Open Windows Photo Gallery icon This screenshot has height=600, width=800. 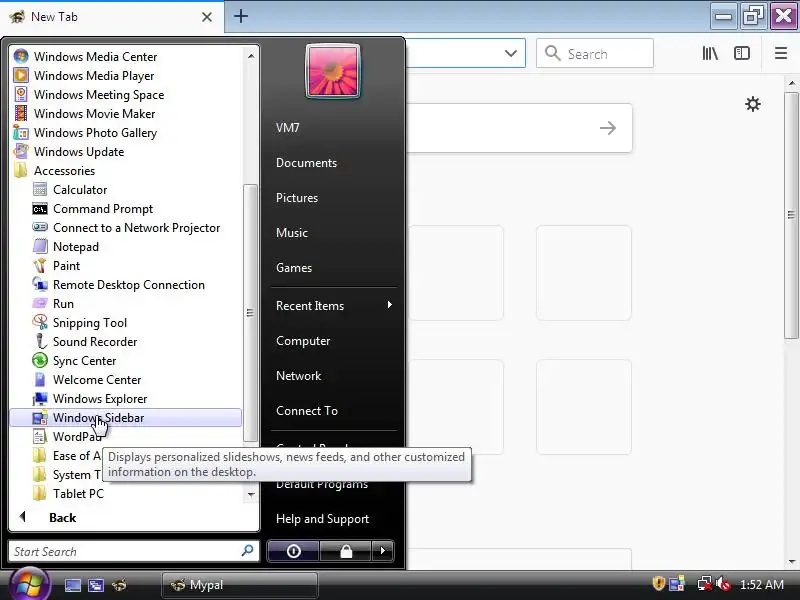tap(21, 133)
